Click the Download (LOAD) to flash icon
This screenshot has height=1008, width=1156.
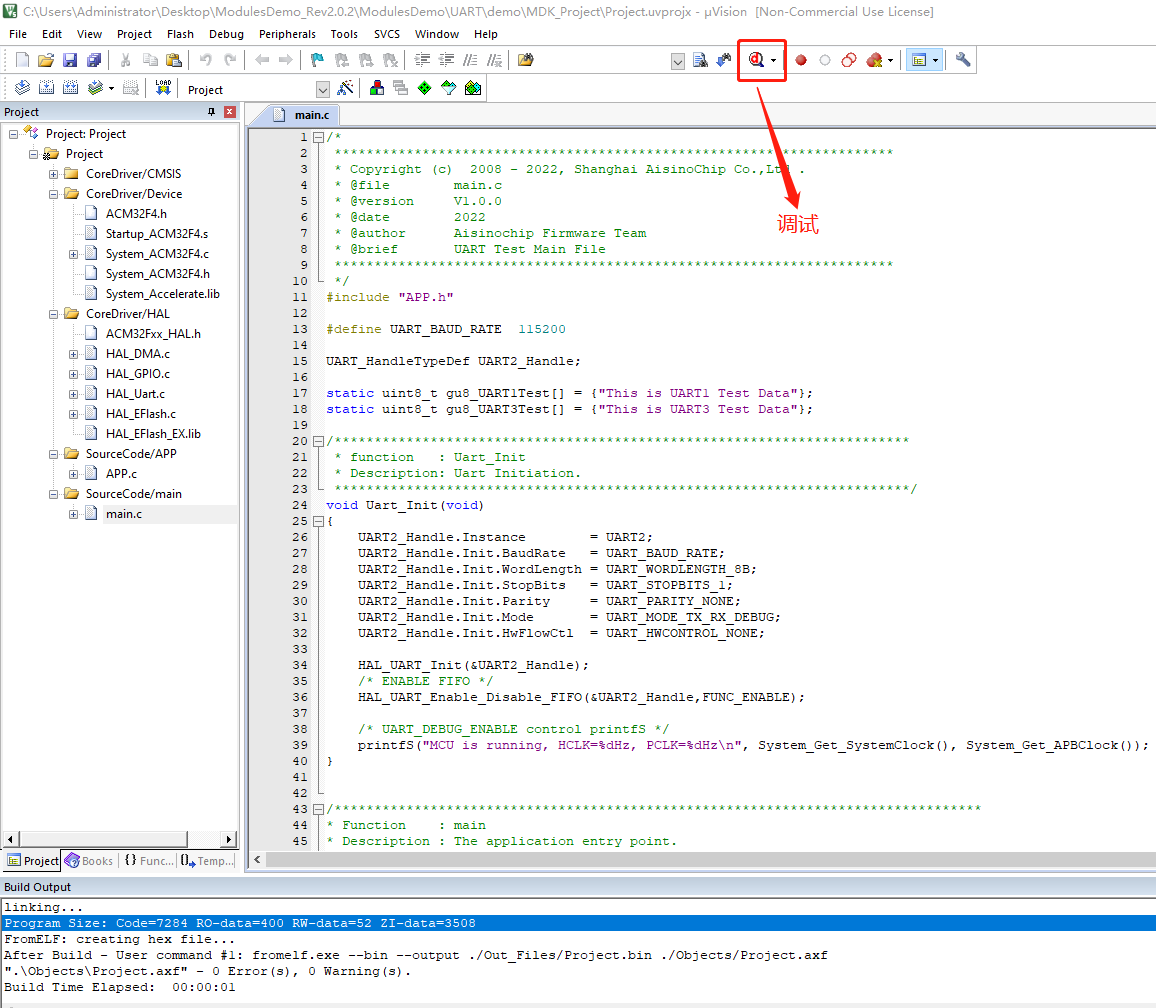[163, 89]
